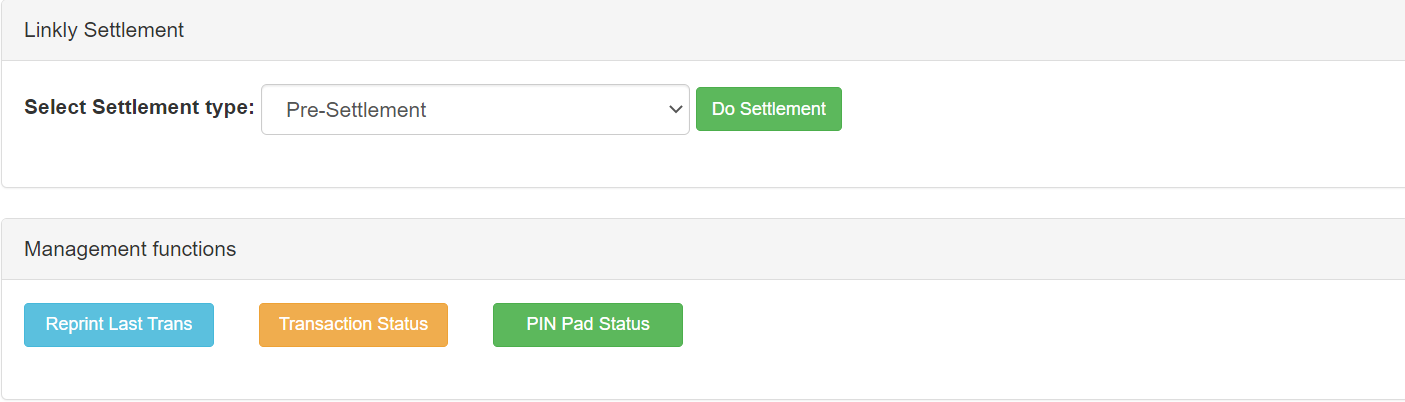The height and width of the screenshot is (402, 1405).
Task: Query PIN pad status
Action: 587,324
